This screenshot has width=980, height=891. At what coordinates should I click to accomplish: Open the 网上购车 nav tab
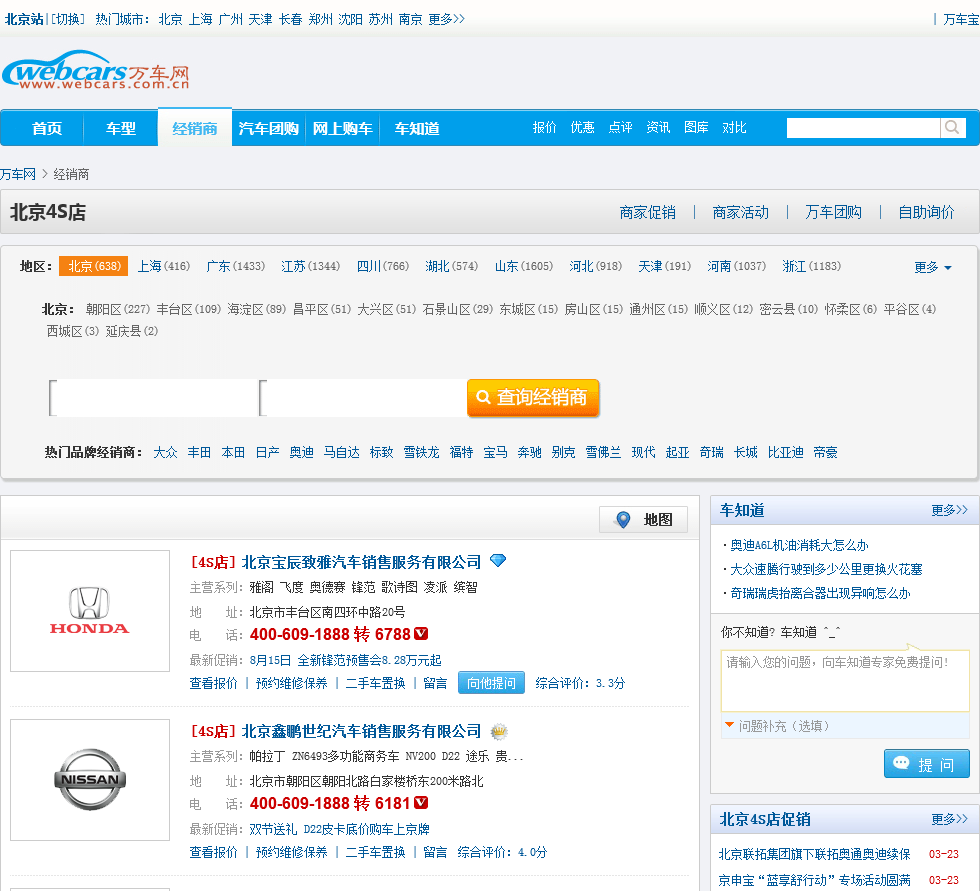click(x=342, y=128)
